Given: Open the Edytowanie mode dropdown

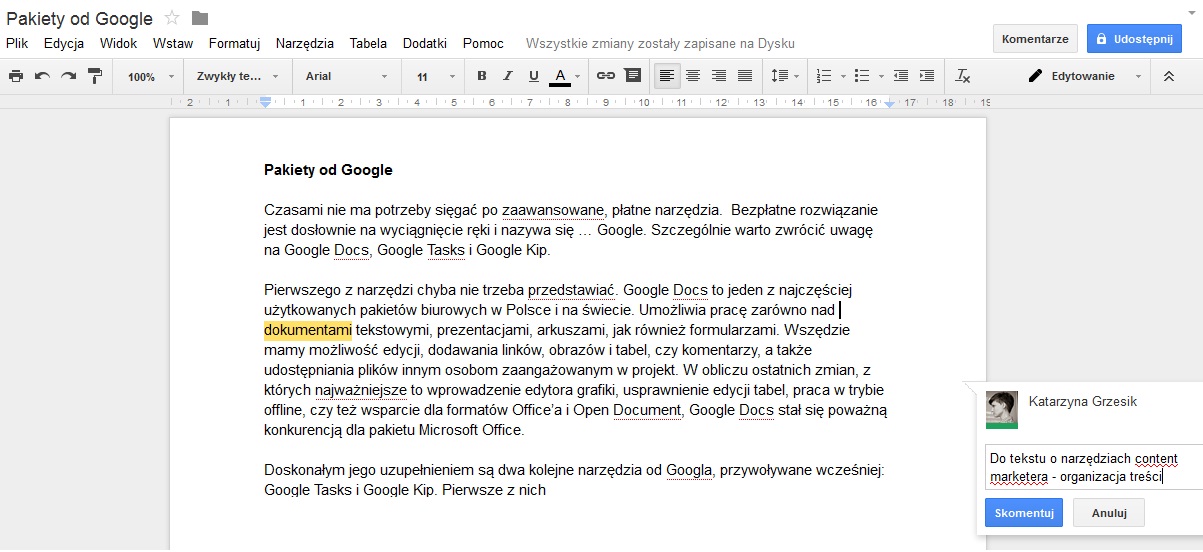Looking at the screenshot, I should tap(1085, 76).
